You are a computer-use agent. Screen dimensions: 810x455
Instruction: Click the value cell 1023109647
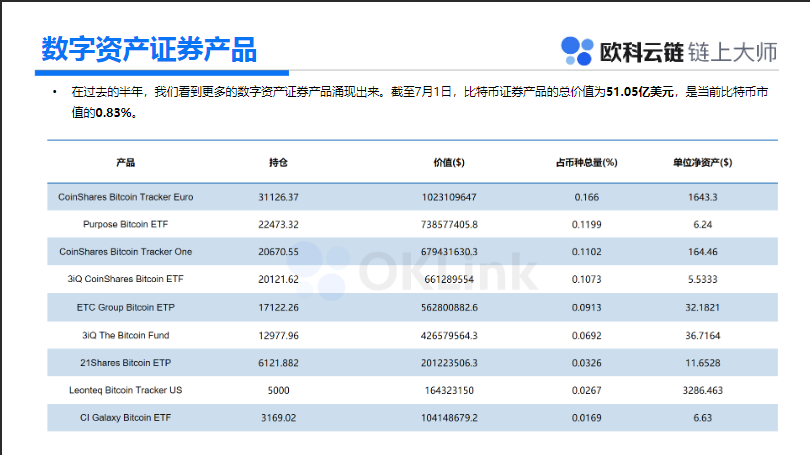point(449,197)
